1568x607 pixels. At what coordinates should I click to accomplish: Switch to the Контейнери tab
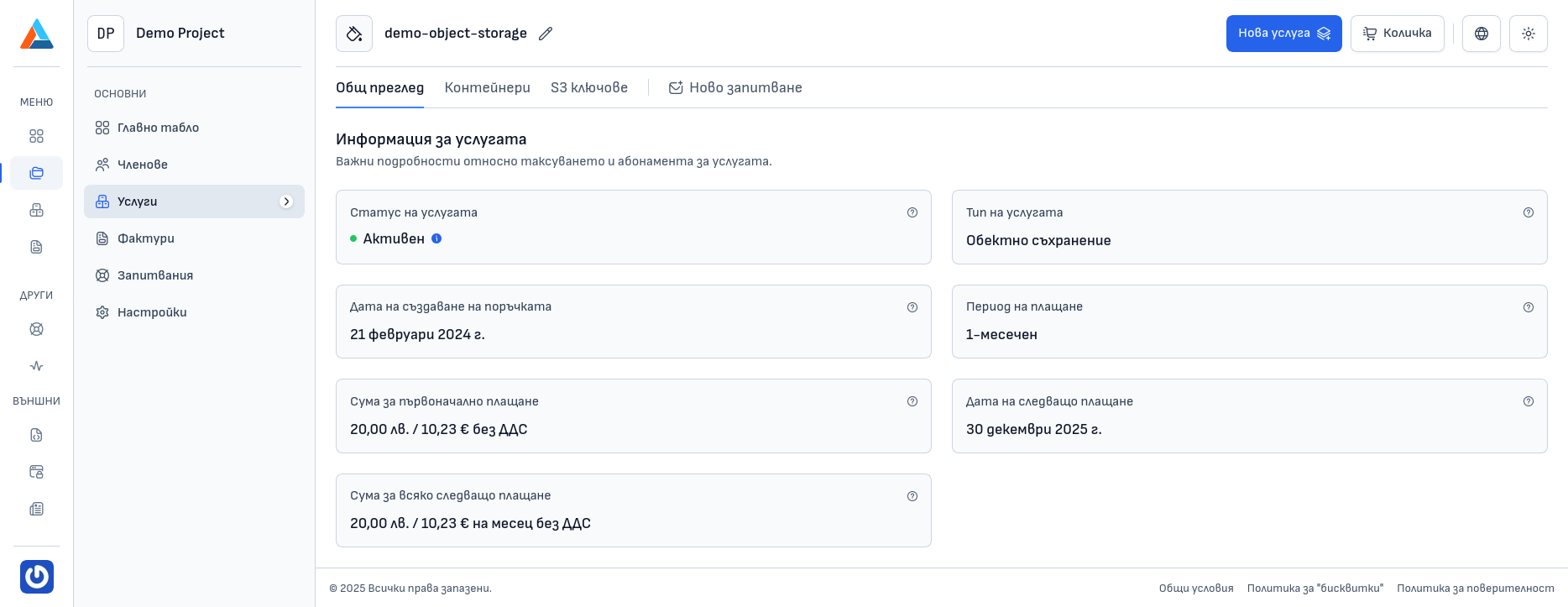pos(487,88)
